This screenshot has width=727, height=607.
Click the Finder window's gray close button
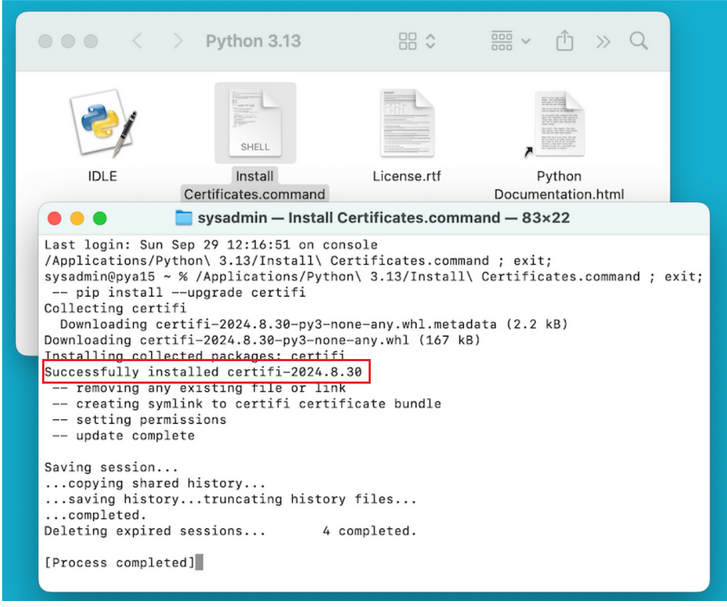click(45, 41)
